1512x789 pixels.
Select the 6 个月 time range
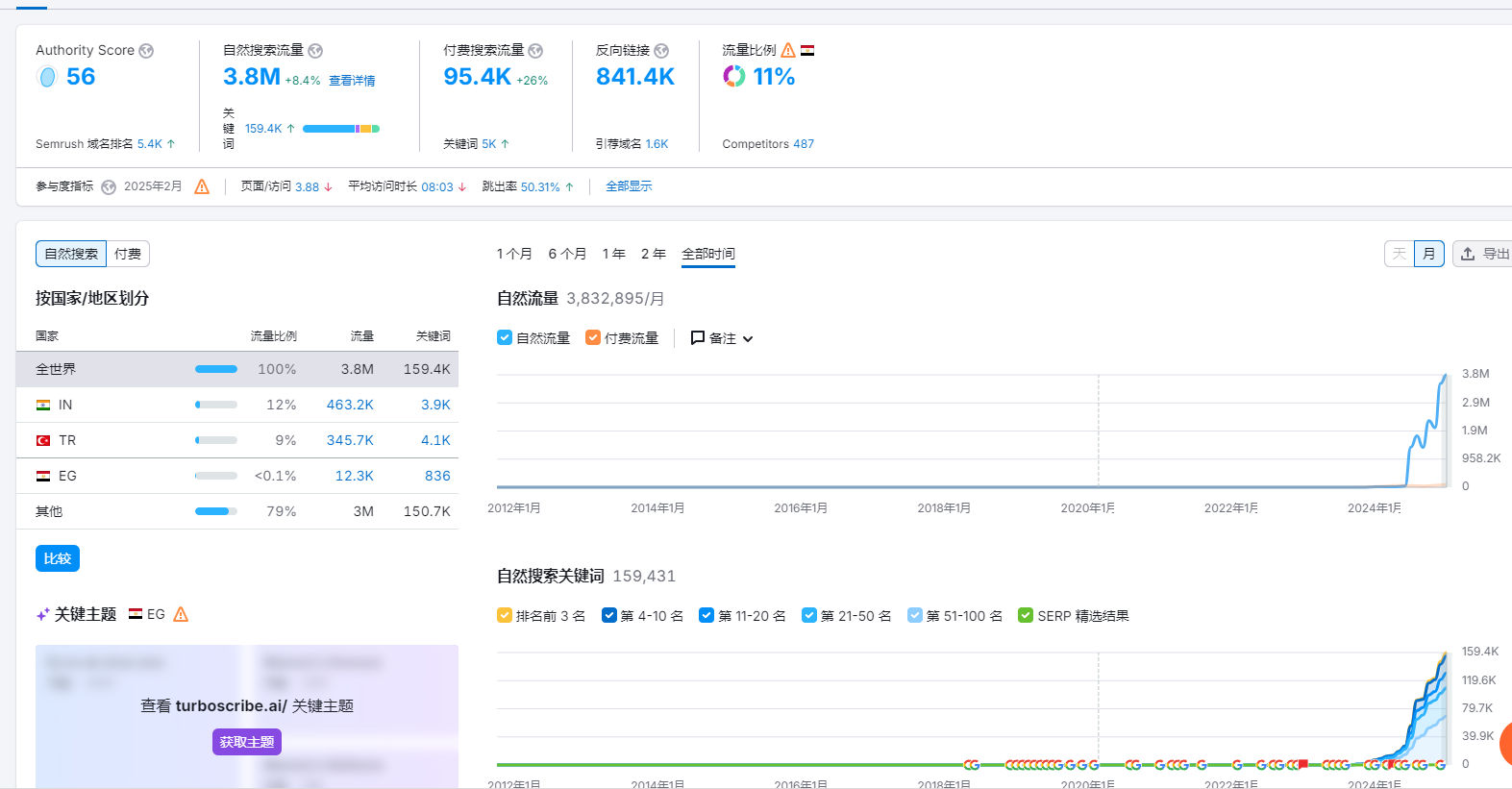pos(567,254)
